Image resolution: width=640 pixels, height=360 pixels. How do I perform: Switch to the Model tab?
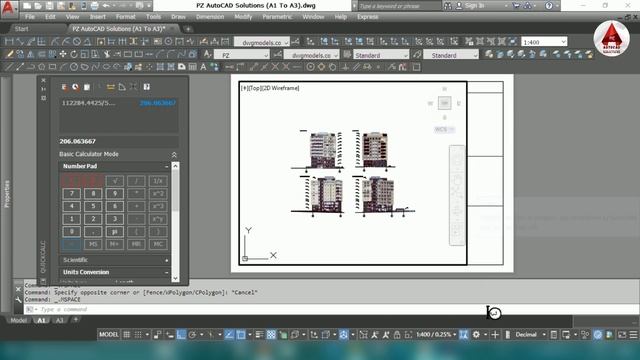18,320
